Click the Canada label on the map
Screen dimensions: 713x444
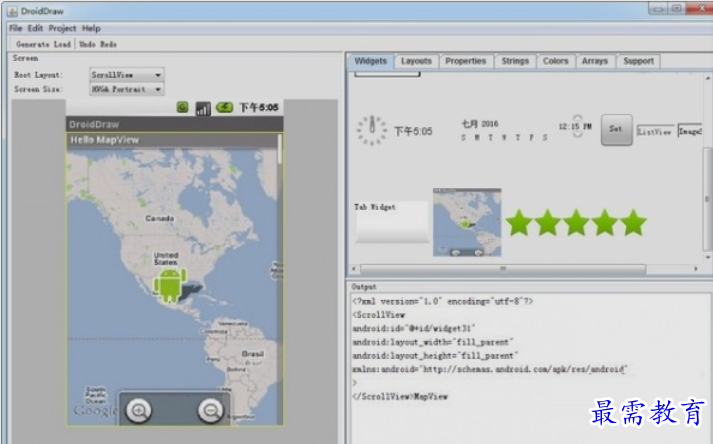click(160, 218)
